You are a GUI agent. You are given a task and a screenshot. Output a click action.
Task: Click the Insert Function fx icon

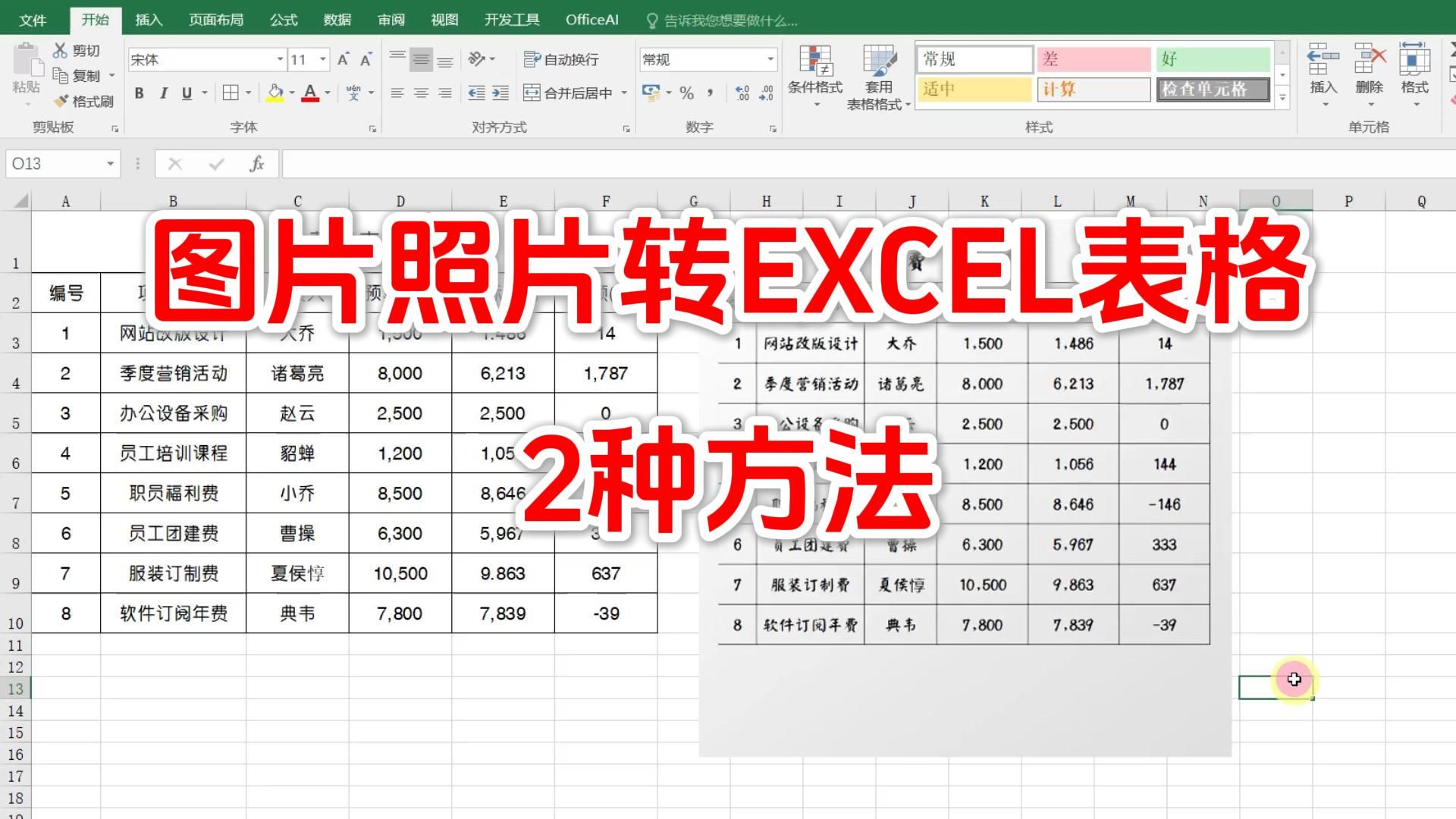click(256, 163)
